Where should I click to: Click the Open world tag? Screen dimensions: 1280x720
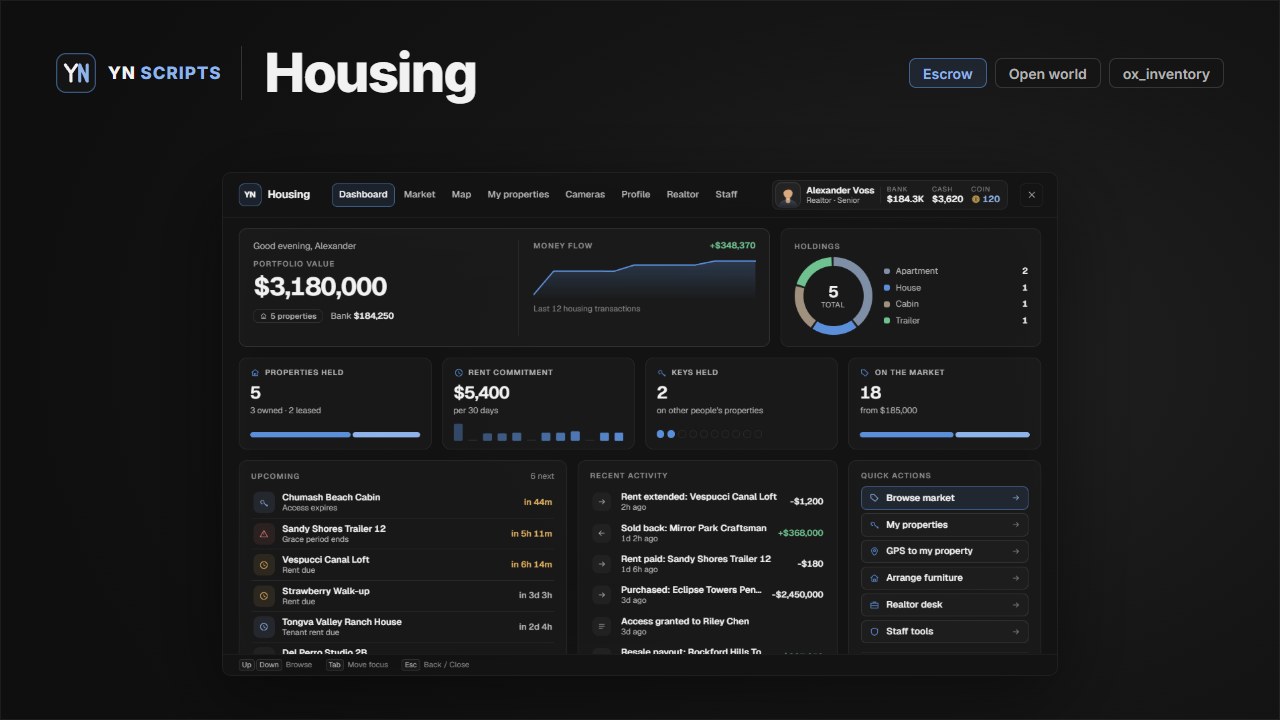click(1048, 73)
